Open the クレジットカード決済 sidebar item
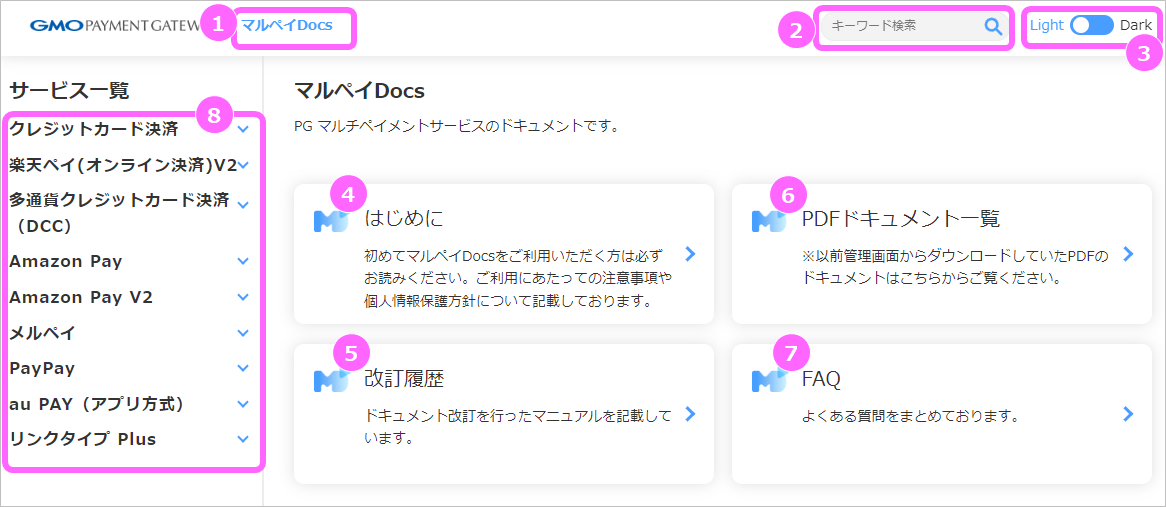This screenshot has height=507, width=1166. (x=94, y=129)
